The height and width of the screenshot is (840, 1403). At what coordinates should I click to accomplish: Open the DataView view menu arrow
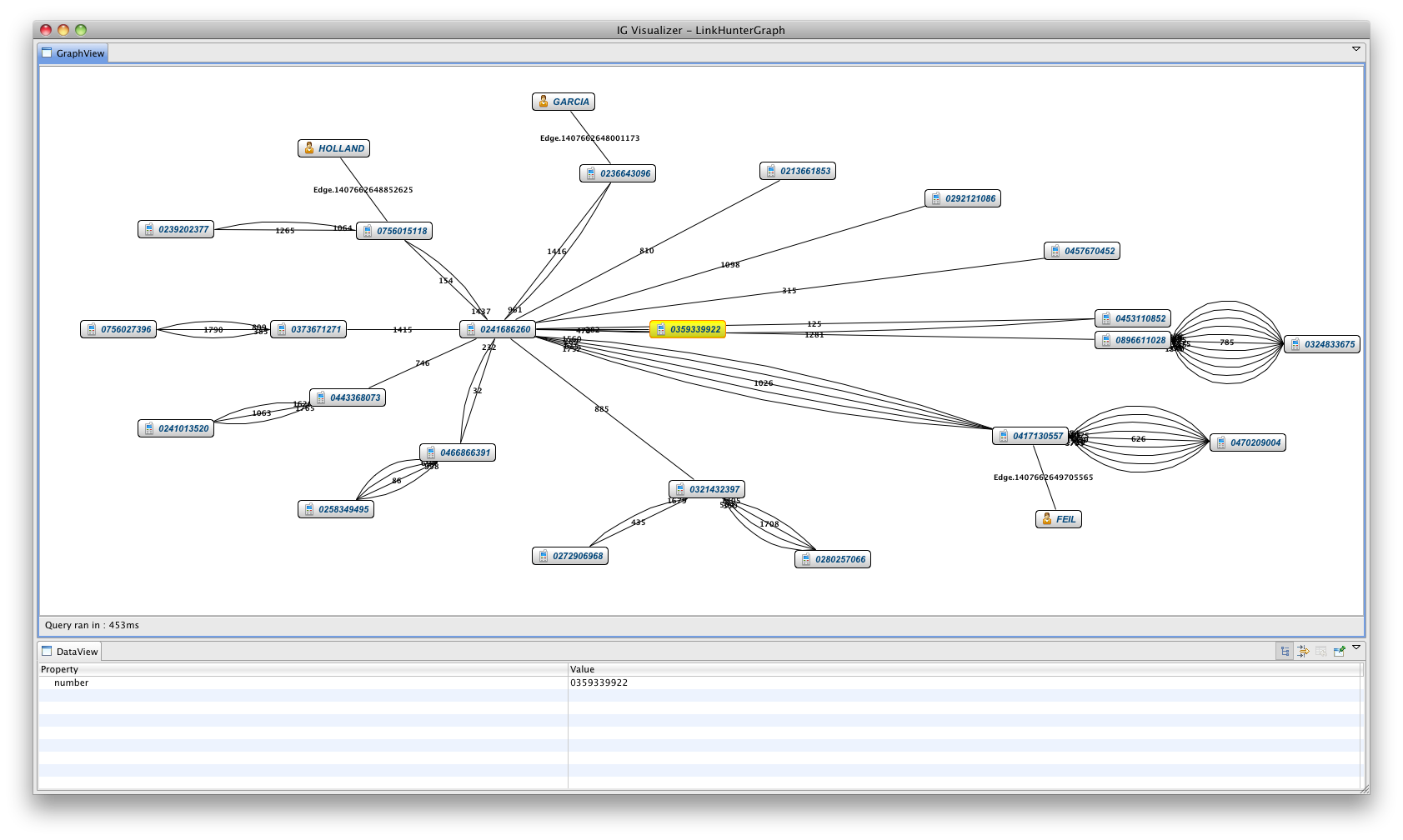pyautogui.click(x=1356, y=647)
